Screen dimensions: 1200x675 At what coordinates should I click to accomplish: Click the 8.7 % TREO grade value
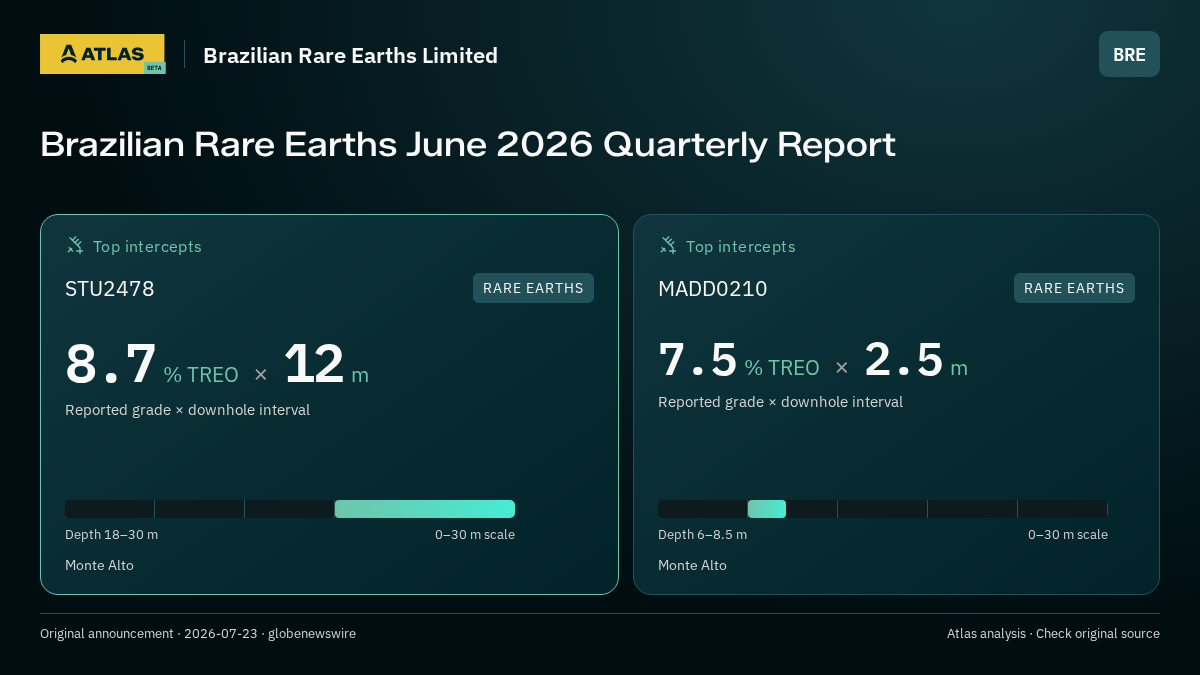pos(152,364)
